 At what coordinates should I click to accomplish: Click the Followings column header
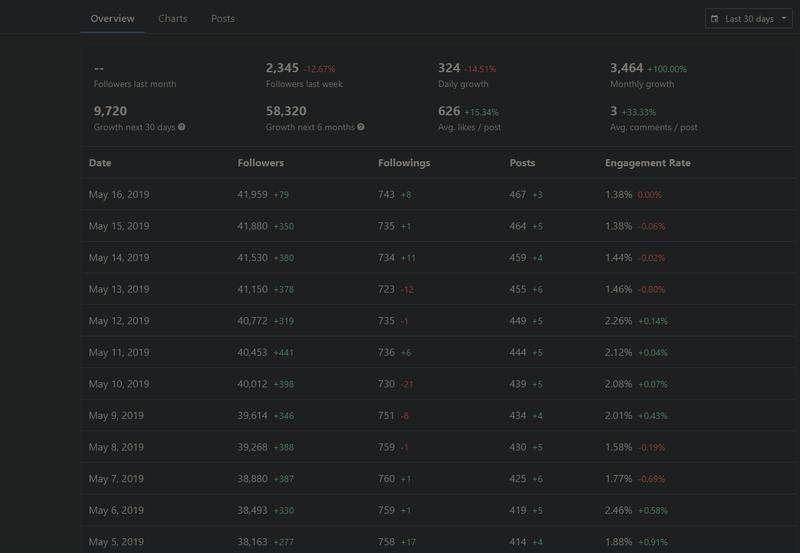point(404,163)
